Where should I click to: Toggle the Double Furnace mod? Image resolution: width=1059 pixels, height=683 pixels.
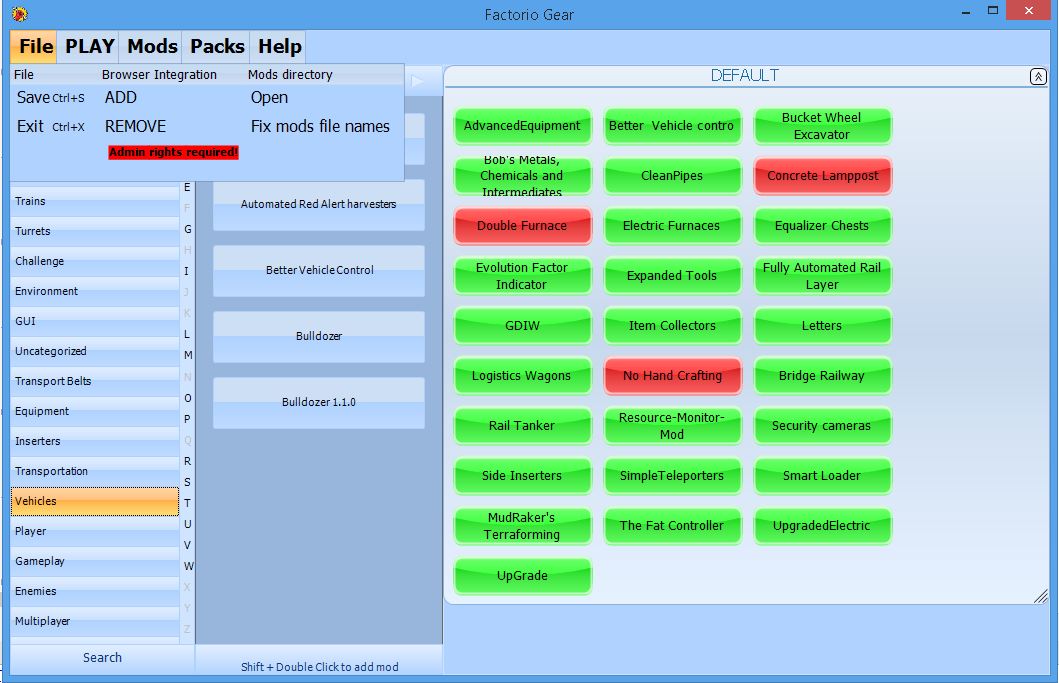click(x=522, y=226)
